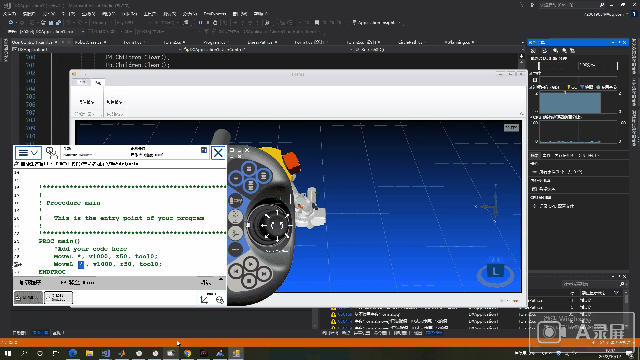Step forward with pendant hardware button
This screenshot has height=360, width=640.
(264, 273)
